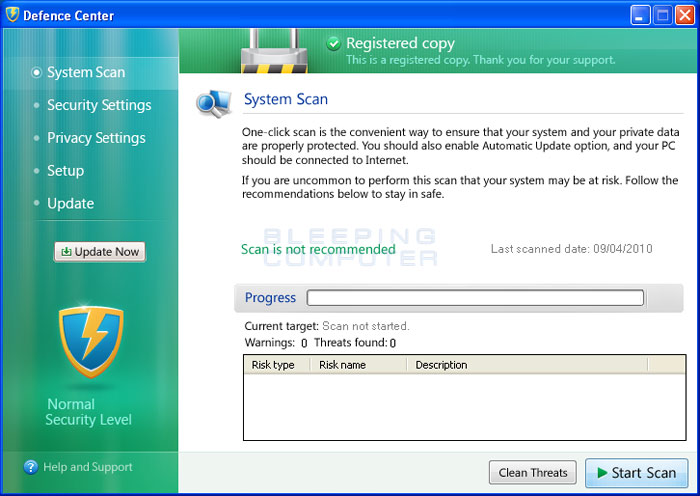Screen dimensions: 700x496
Task: Start the system scan
Action: click(637, 473)
